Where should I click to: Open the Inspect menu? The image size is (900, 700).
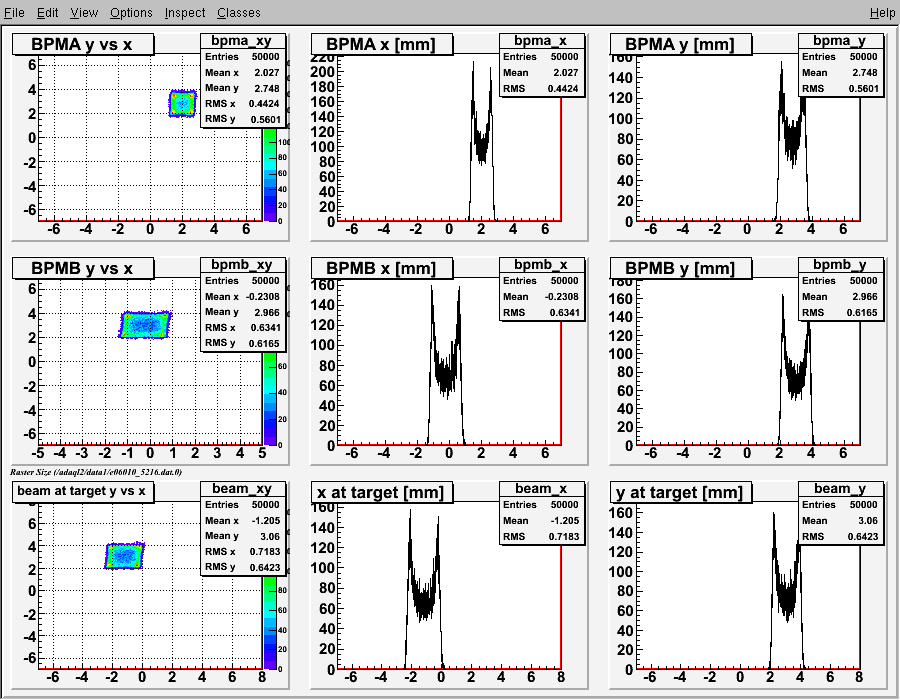click(185, 13)
